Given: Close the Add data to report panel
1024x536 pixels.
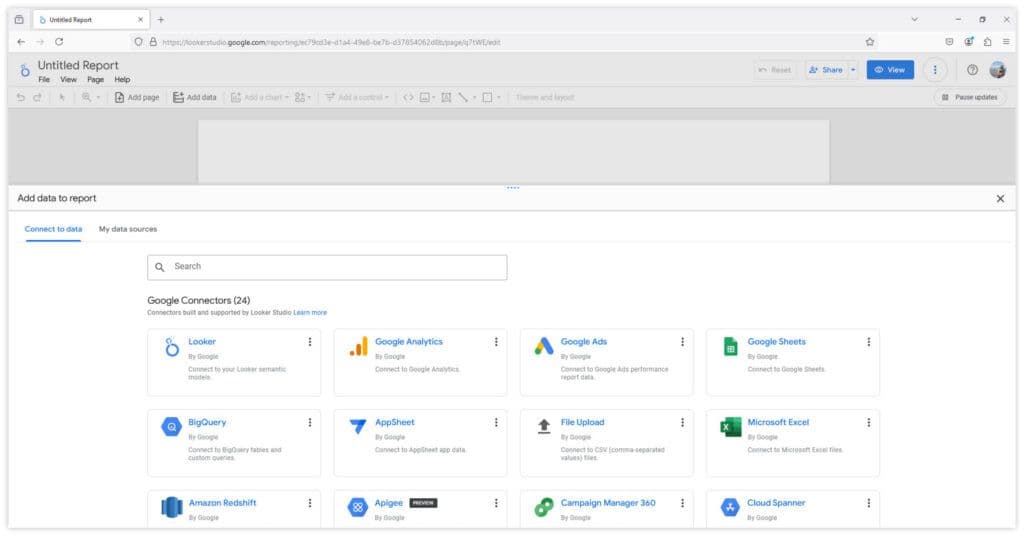Looking at the screenshot, I should [1000, 198].
